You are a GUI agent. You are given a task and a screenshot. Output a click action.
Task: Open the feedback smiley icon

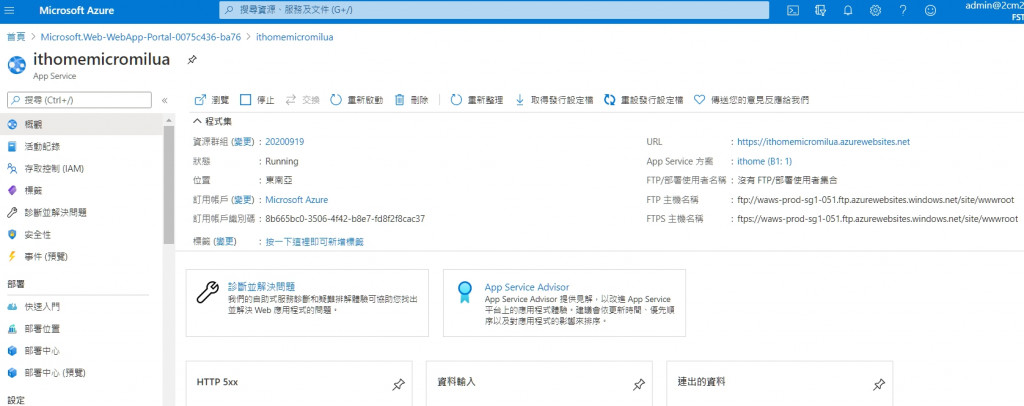click(x=930, y=10)
